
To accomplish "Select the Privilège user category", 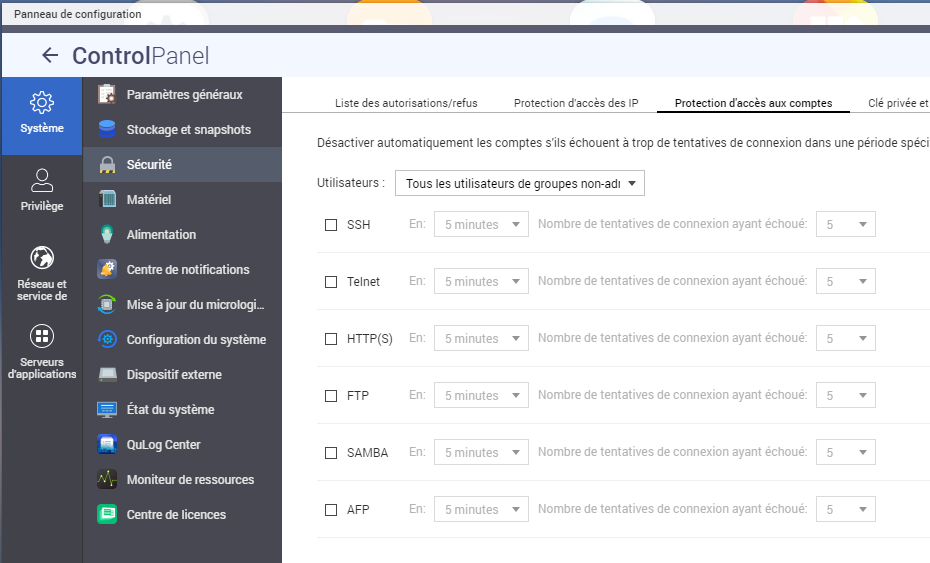I will [x=41, y=190].
